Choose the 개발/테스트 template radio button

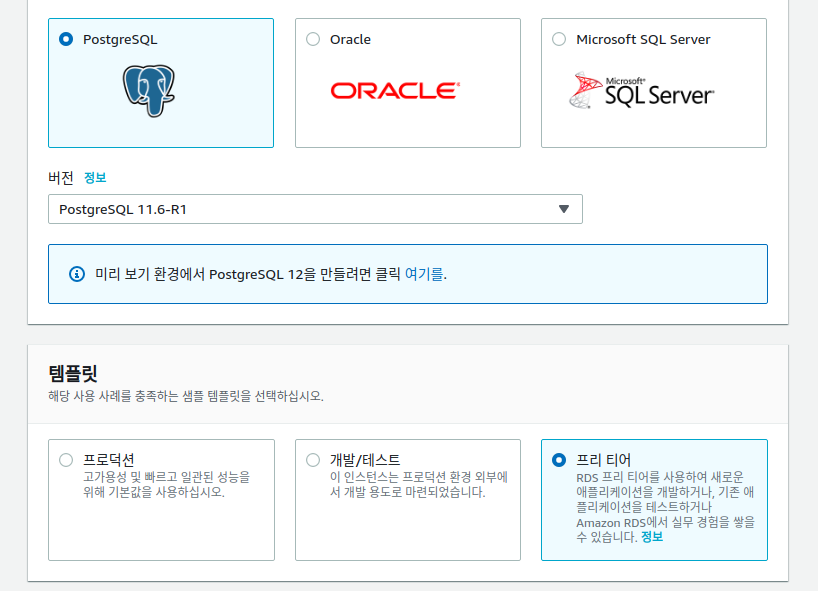(x=313, y=460)
